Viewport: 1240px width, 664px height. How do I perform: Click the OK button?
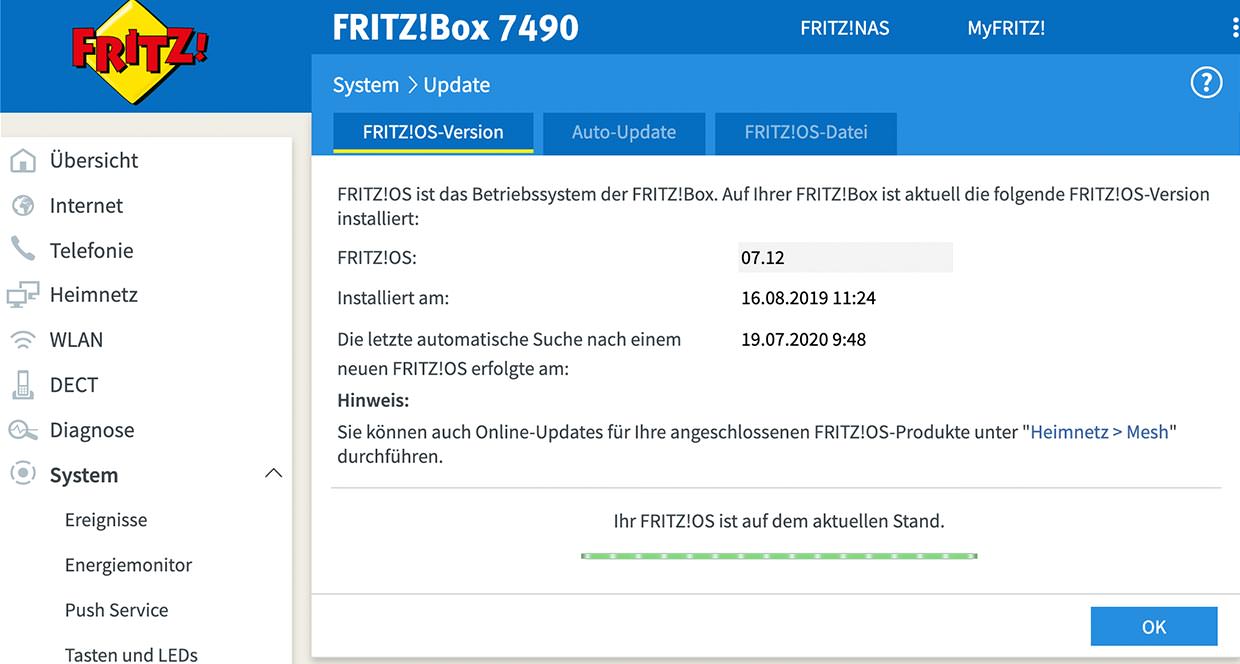pos(1154,627)
